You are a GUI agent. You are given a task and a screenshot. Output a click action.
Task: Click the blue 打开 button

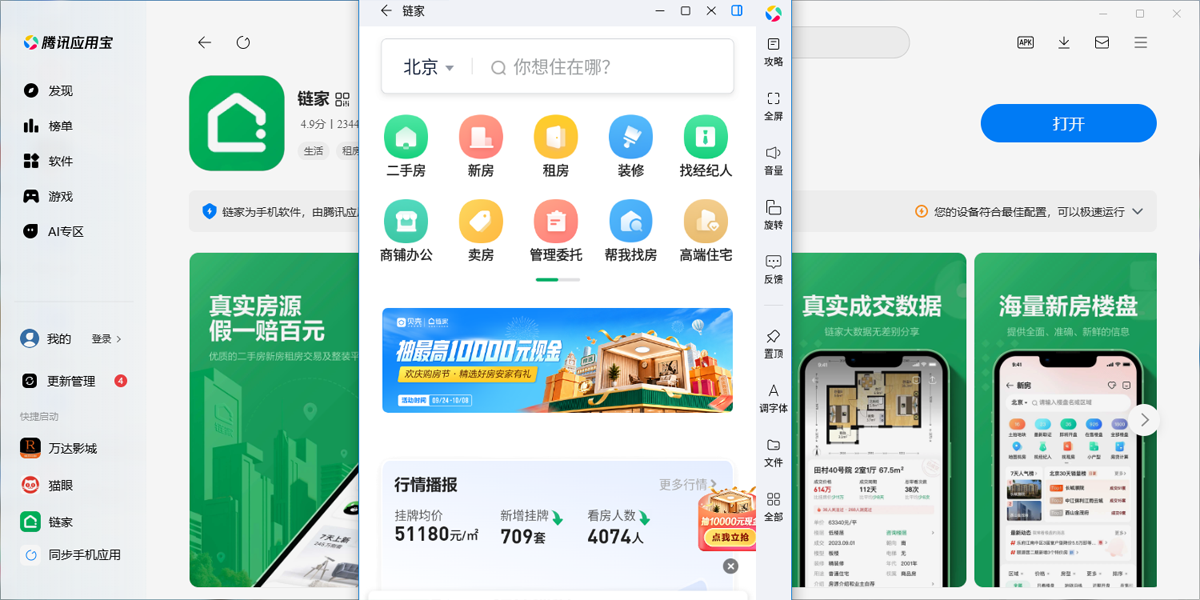[x=1068, y=124]
